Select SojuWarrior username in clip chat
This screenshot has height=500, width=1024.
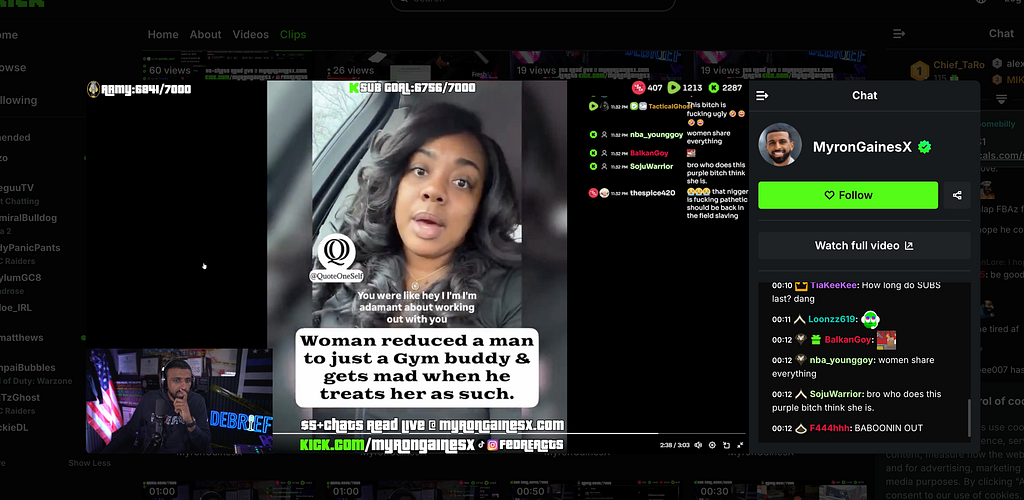point(837,394)
